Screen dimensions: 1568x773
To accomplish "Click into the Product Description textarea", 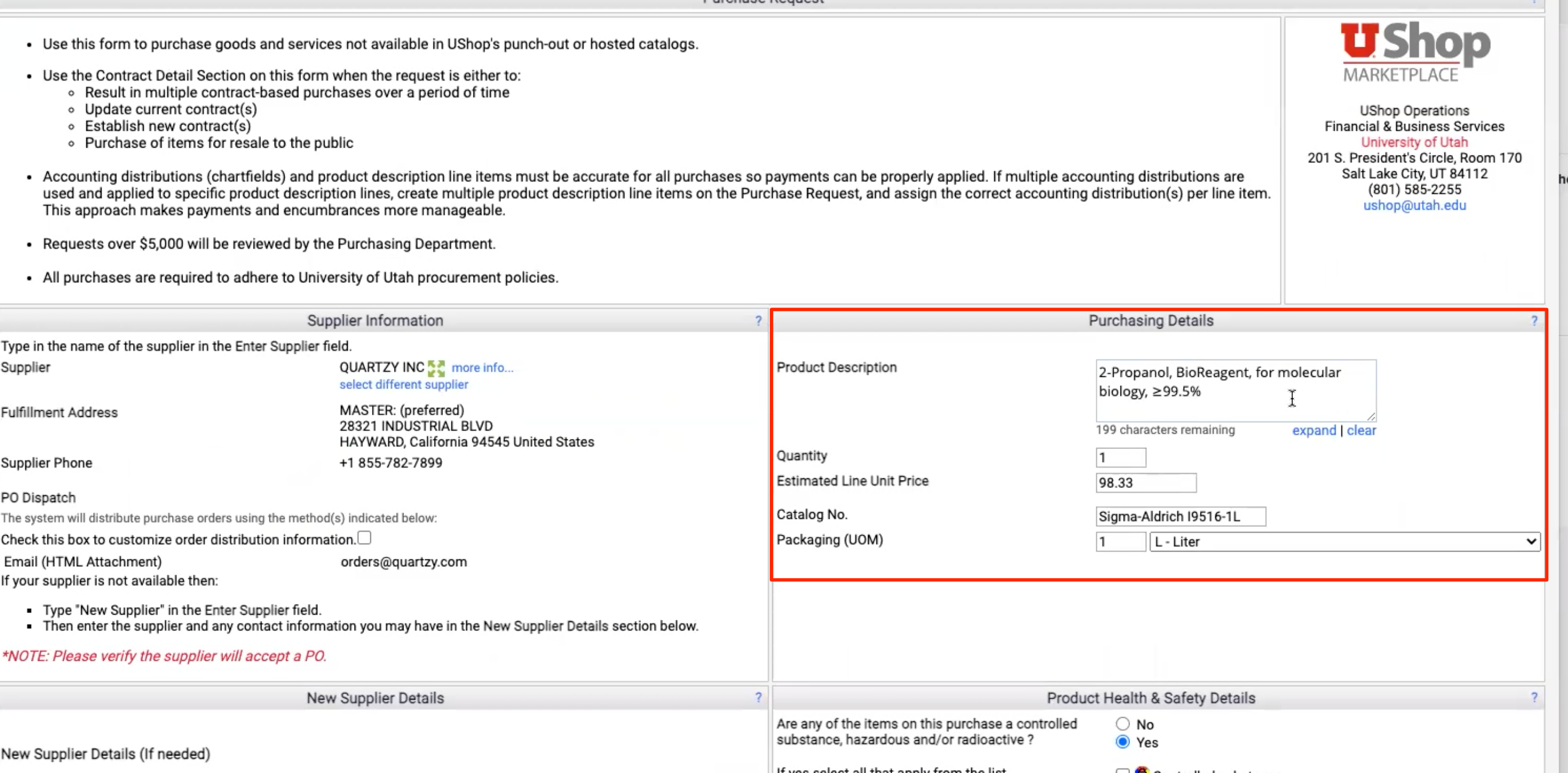I will click(1235, 391).
